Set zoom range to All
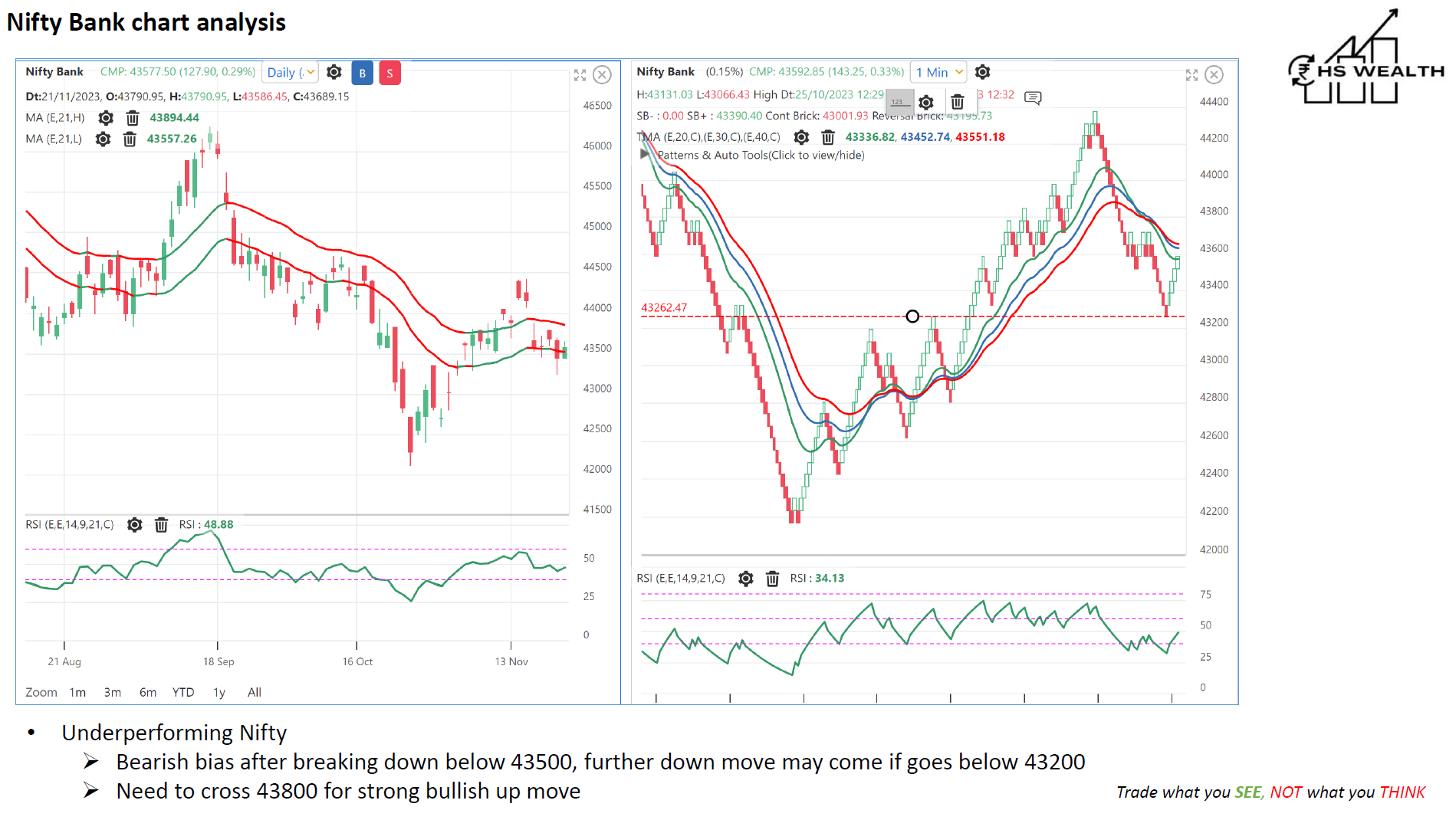The image size is (1456, 820). click(255, 693)
